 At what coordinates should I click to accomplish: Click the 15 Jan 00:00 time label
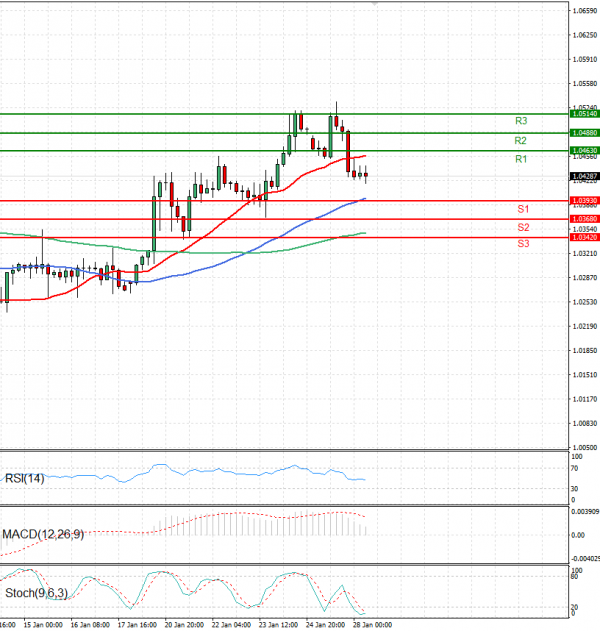point(43,625)
